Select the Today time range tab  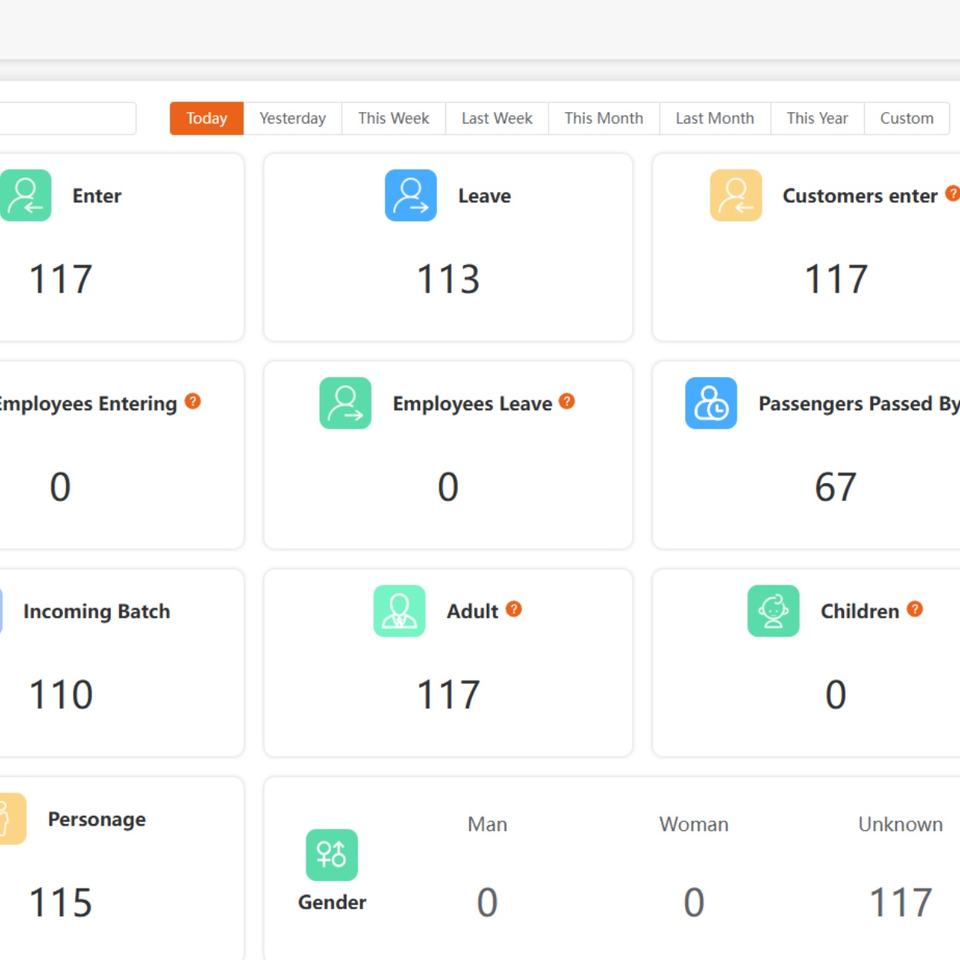click(x=206, y=118)
